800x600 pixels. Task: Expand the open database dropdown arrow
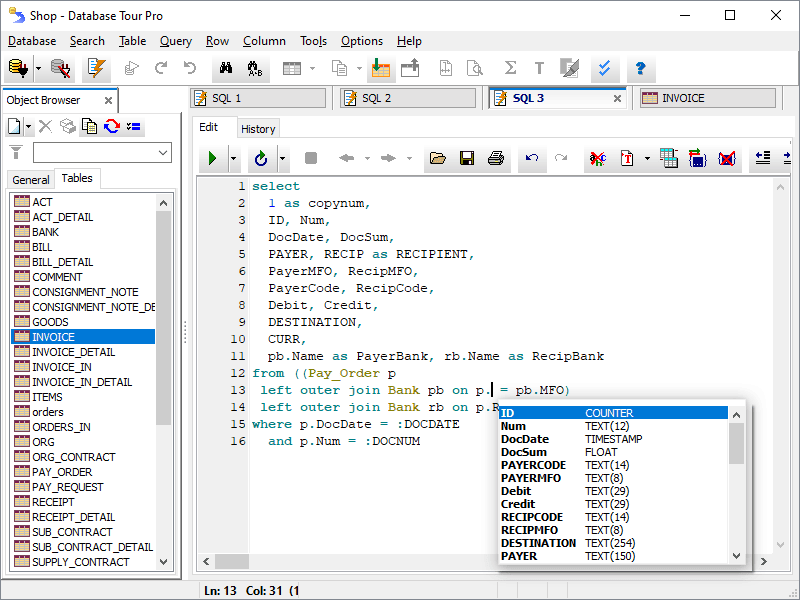tap(38, 69)
